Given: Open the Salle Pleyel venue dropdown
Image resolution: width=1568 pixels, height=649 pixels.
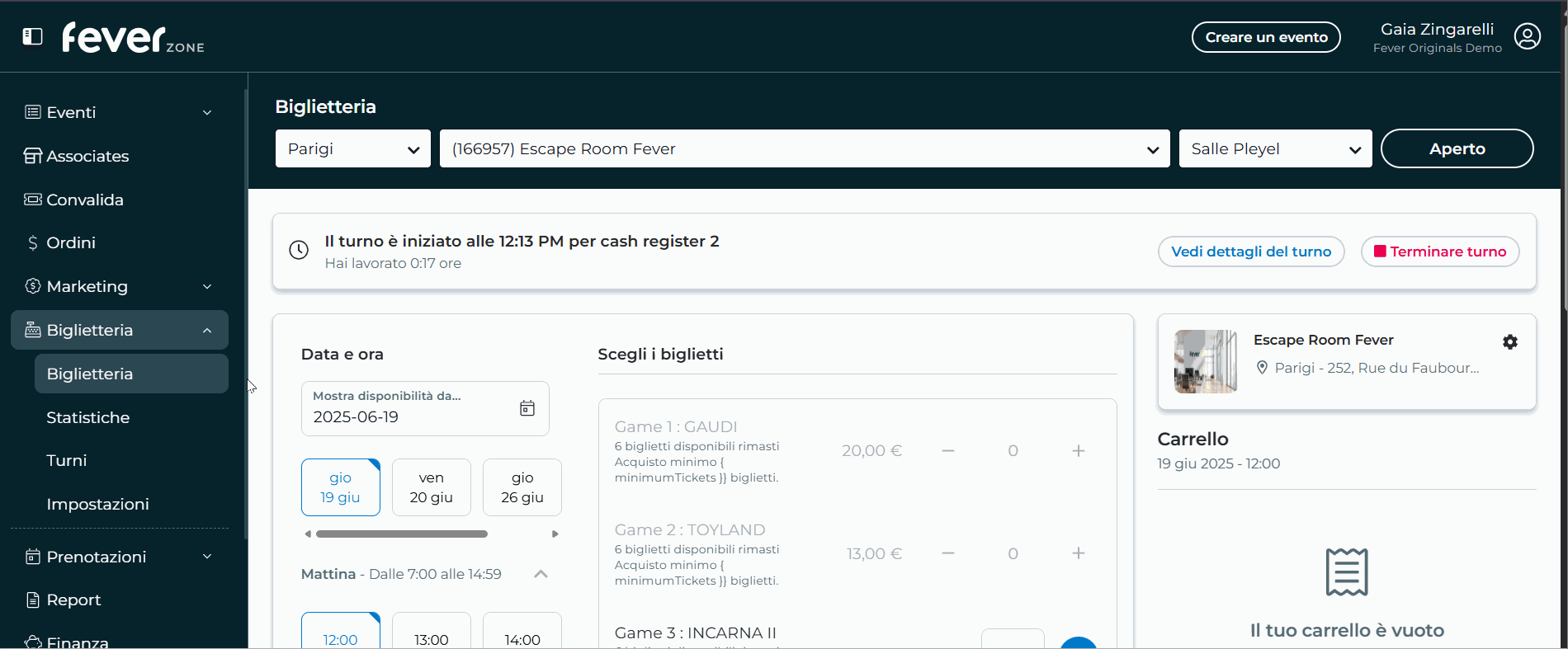Looking at the screenshot, I should pyautogui.click(x=1275, y=148).
